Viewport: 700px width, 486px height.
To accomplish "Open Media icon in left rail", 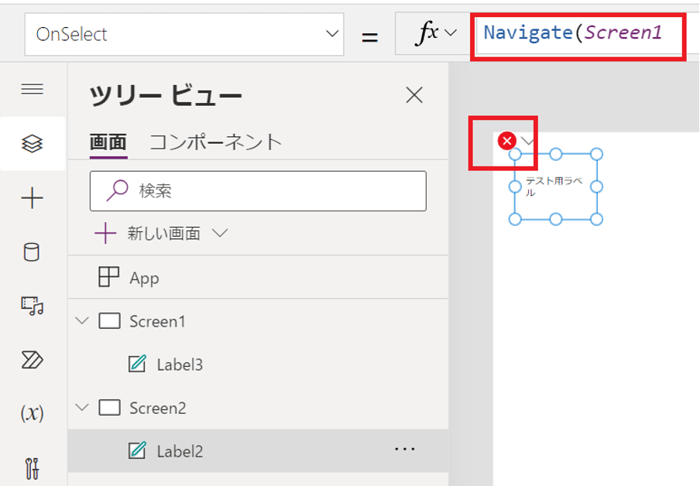I will tap(32, 306).
